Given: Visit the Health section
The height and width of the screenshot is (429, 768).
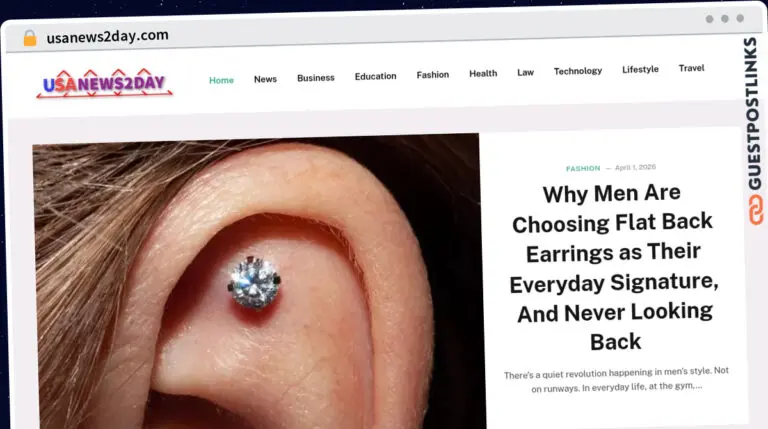Looking at the screenshot, I should (483, 73).
